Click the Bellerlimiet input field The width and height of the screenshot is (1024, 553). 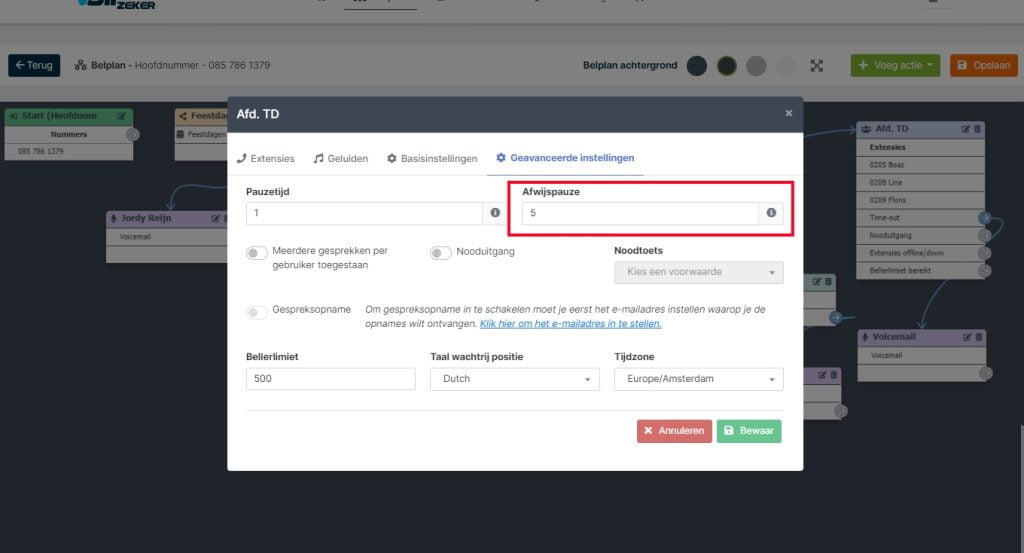coord(330,379)
